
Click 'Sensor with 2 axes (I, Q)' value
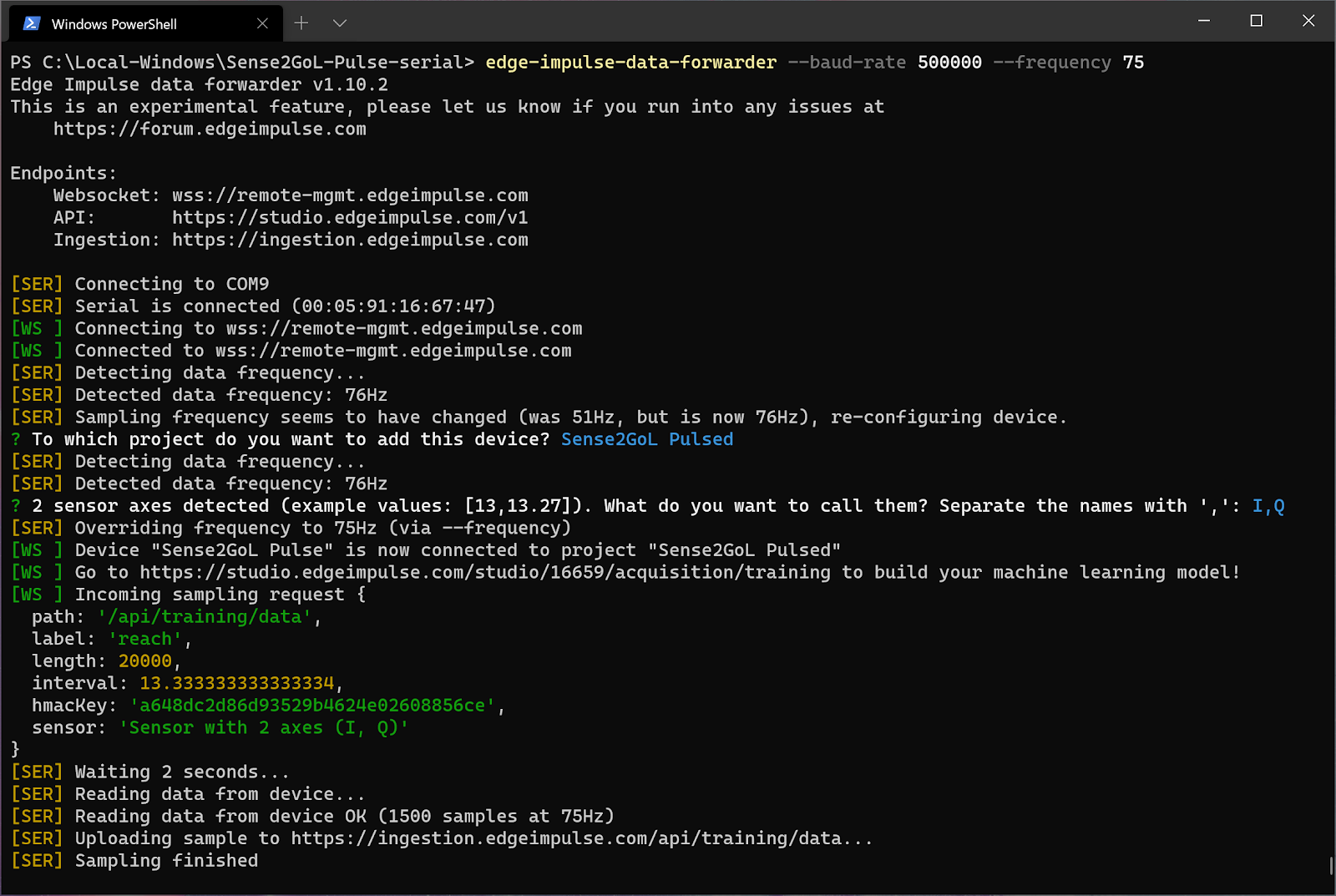tap(264, 727)
